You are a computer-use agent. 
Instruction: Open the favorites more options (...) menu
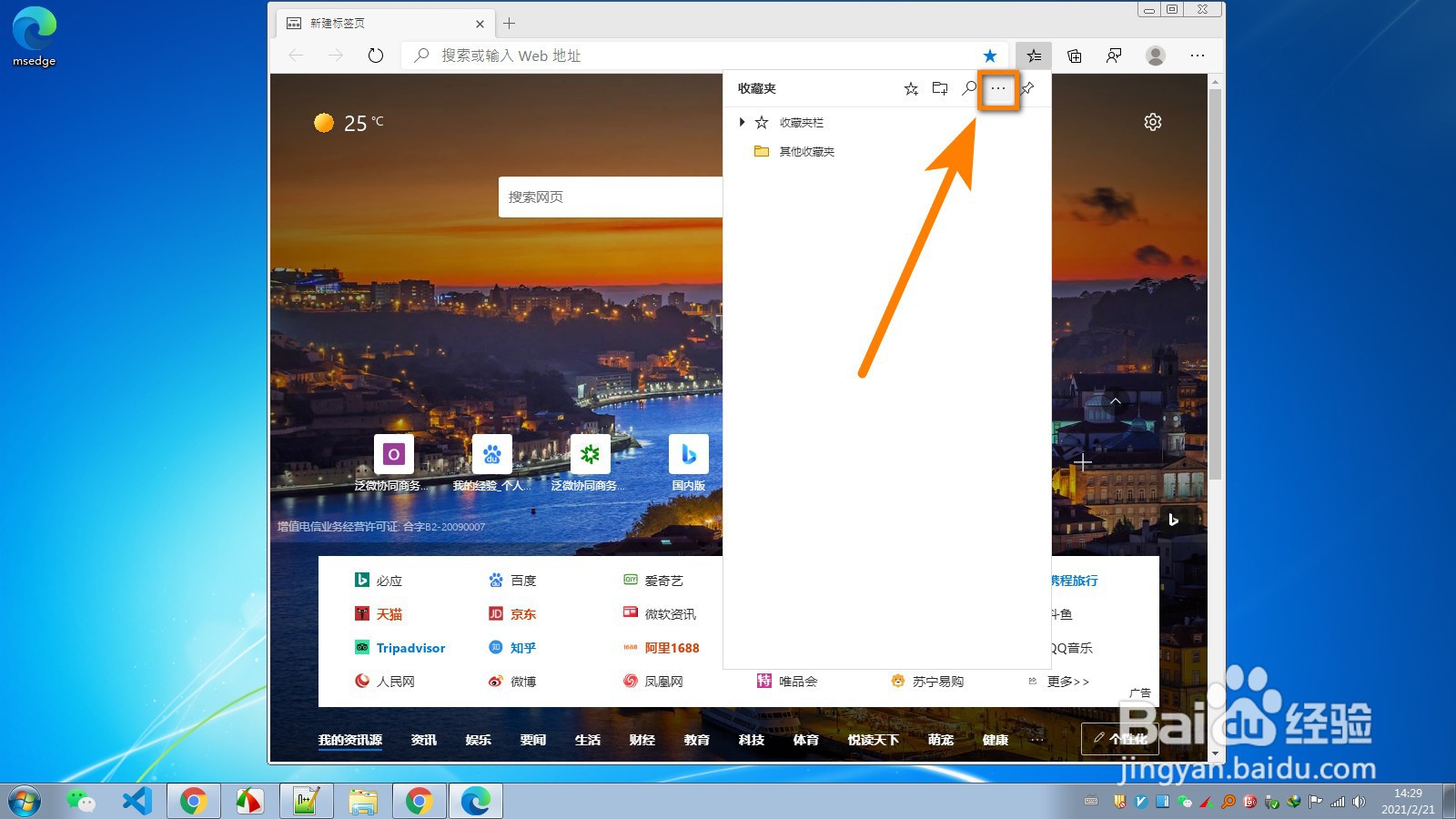point(998,88)
